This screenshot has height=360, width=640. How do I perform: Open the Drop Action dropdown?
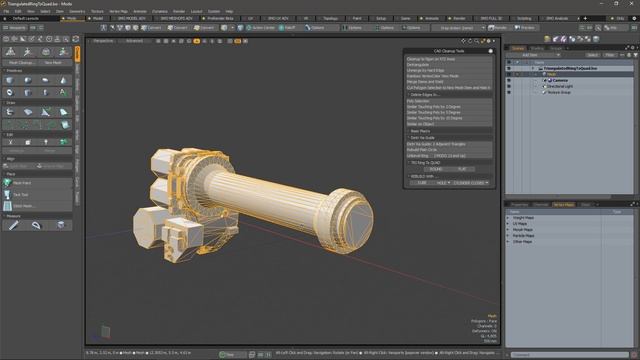458,28
